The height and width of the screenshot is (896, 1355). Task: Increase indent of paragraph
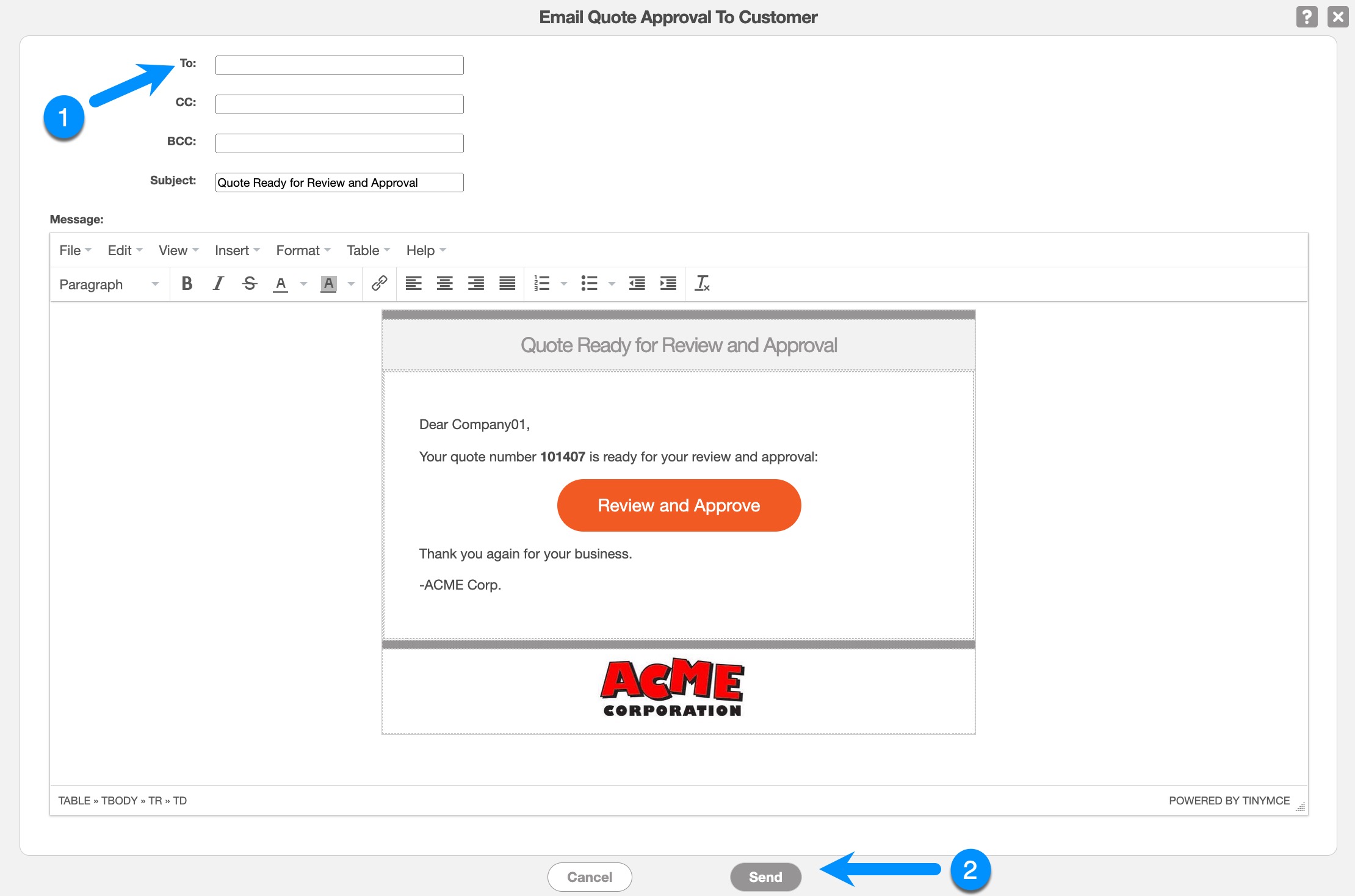pyautogui.click(x=668, y=284)
